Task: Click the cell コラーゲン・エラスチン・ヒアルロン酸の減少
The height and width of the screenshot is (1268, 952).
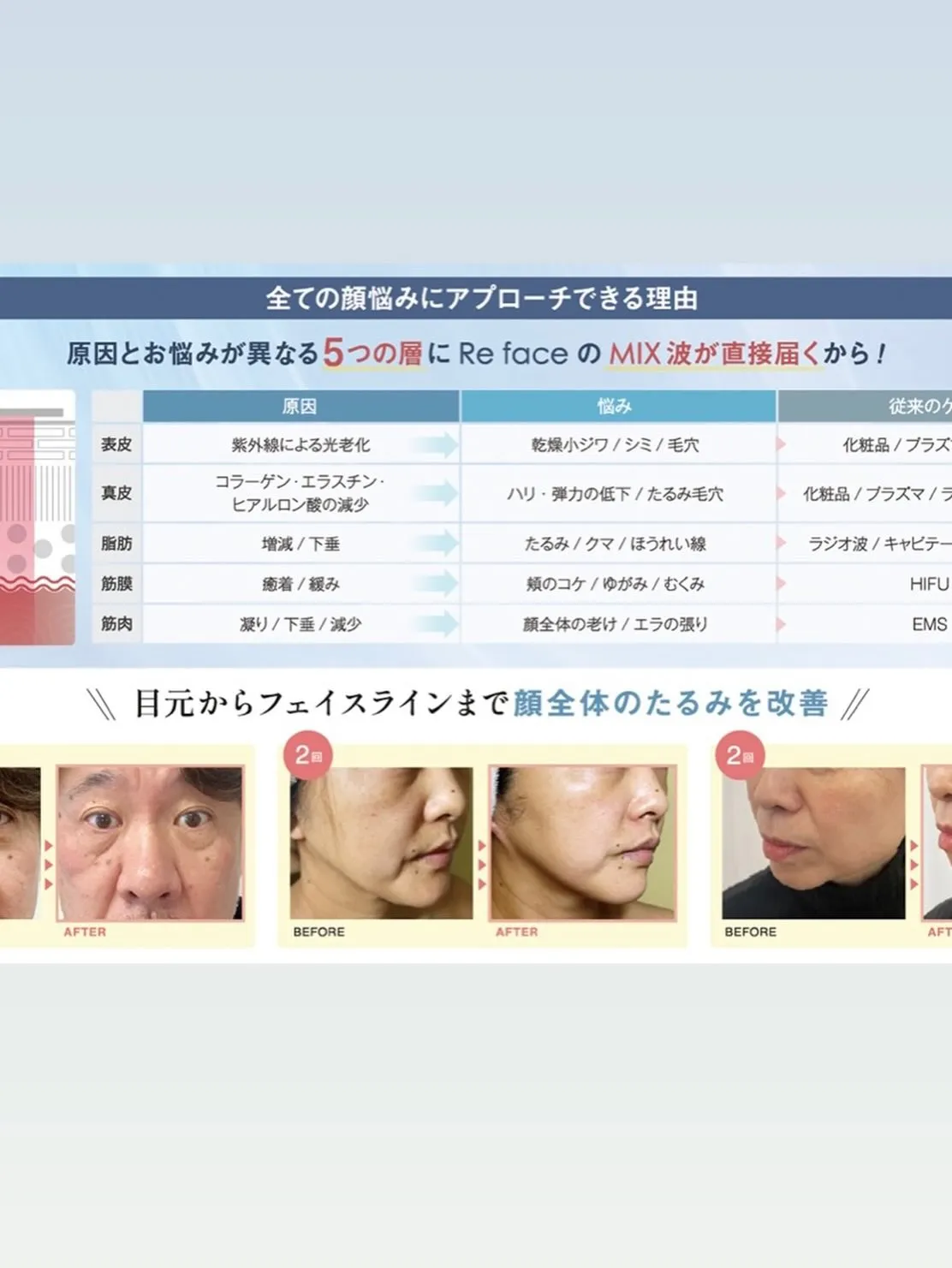Action: [300, 493]
